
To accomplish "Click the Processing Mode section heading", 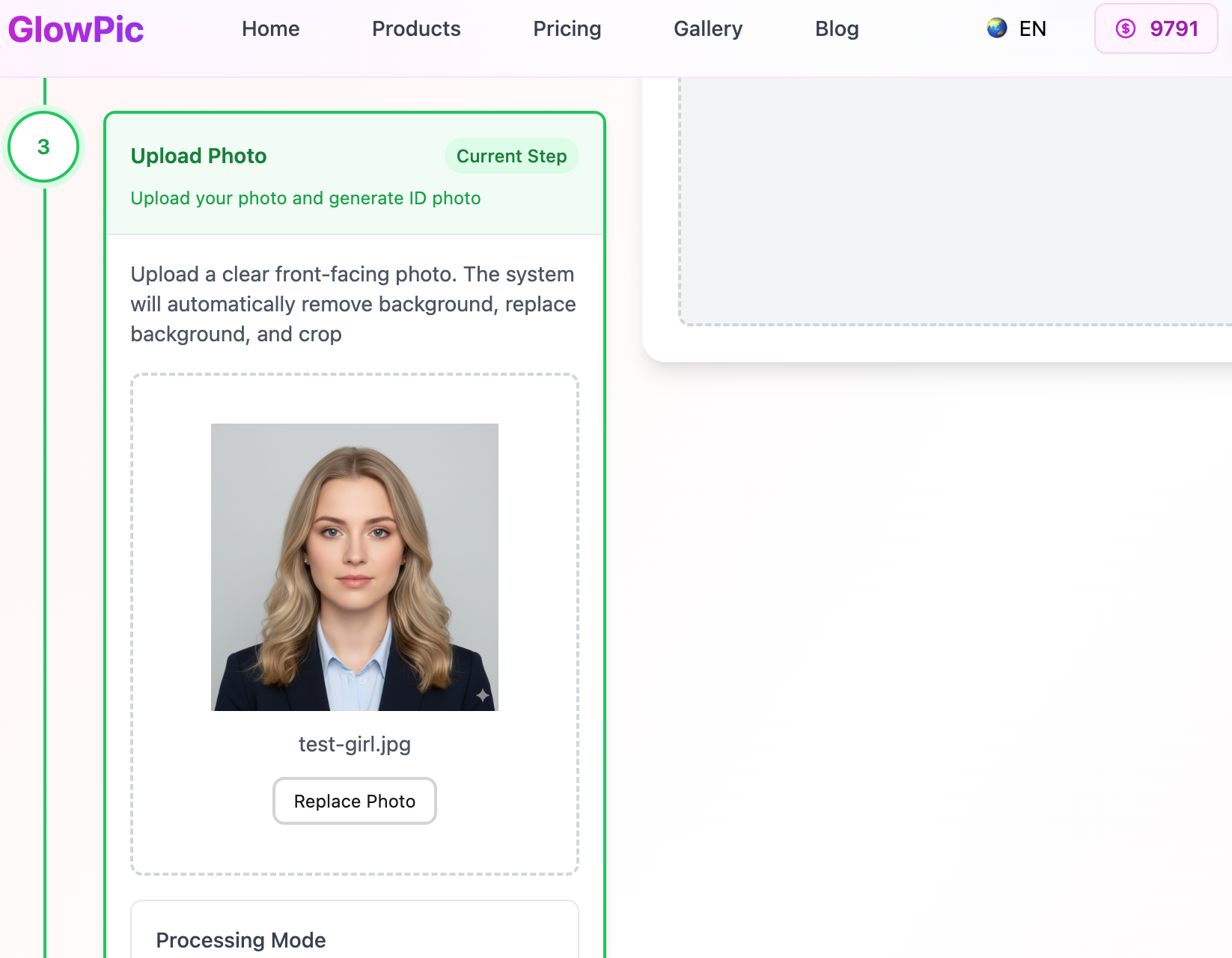I will point(240,940).
